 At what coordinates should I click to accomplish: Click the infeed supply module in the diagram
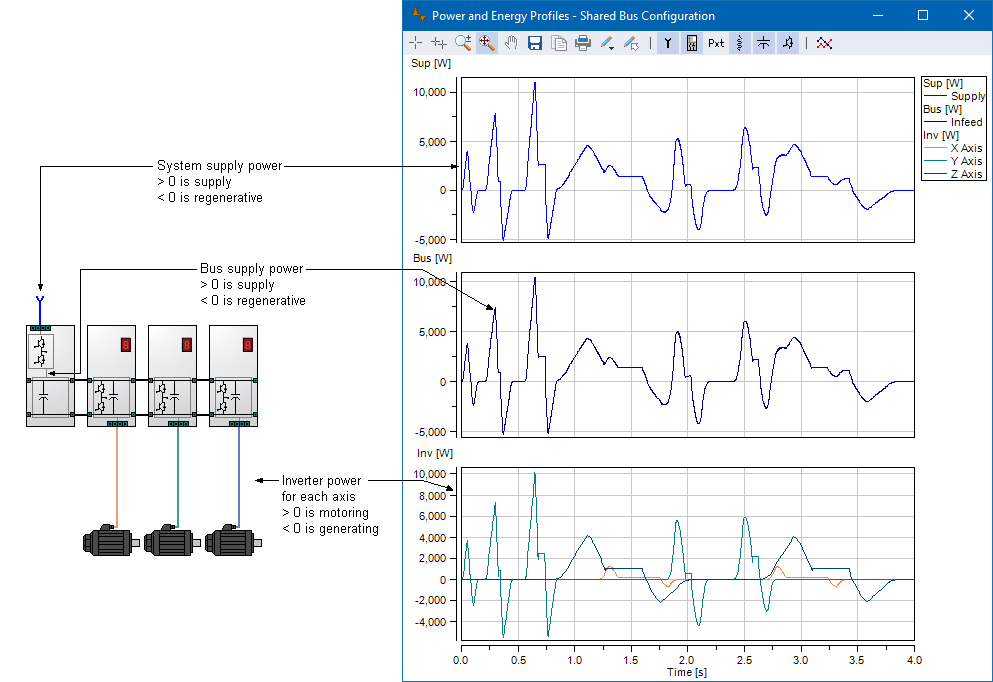pos(50,375)
